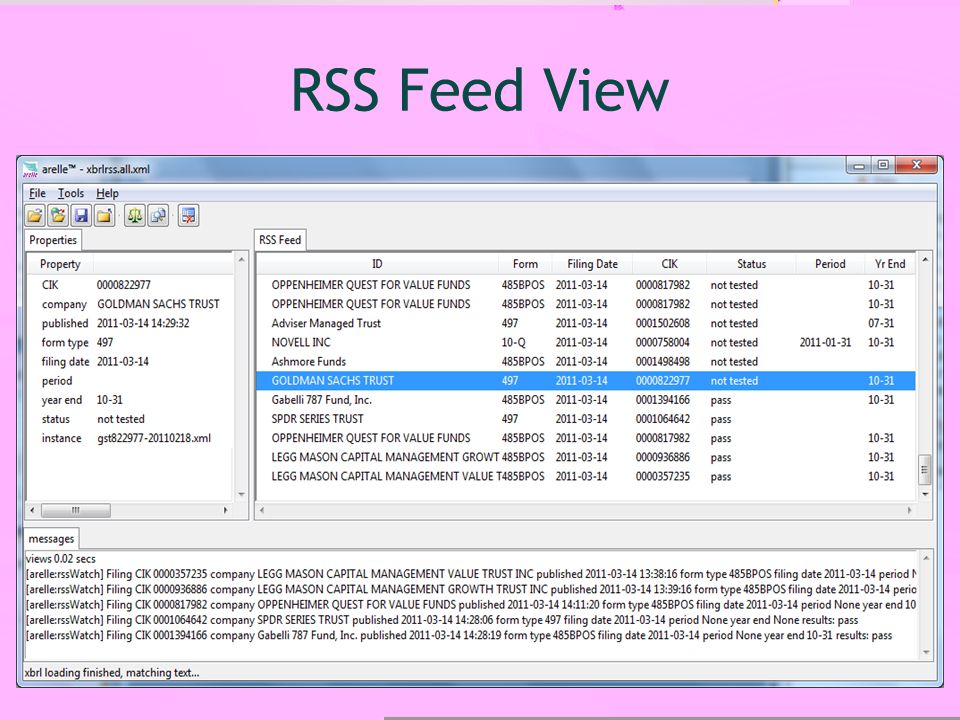Select the SPDR SERIES TRUST row

click(x=586, y=419)
